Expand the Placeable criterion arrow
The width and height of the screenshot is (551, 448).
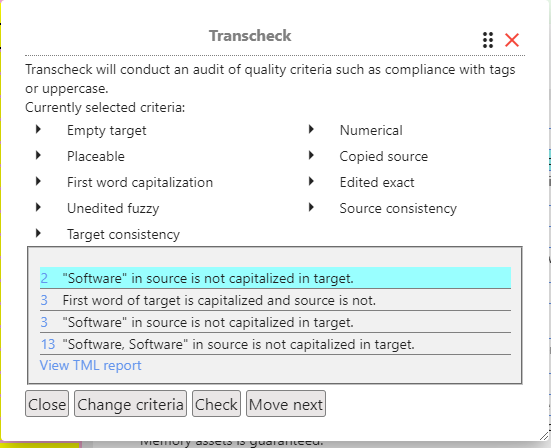point(38,156)
